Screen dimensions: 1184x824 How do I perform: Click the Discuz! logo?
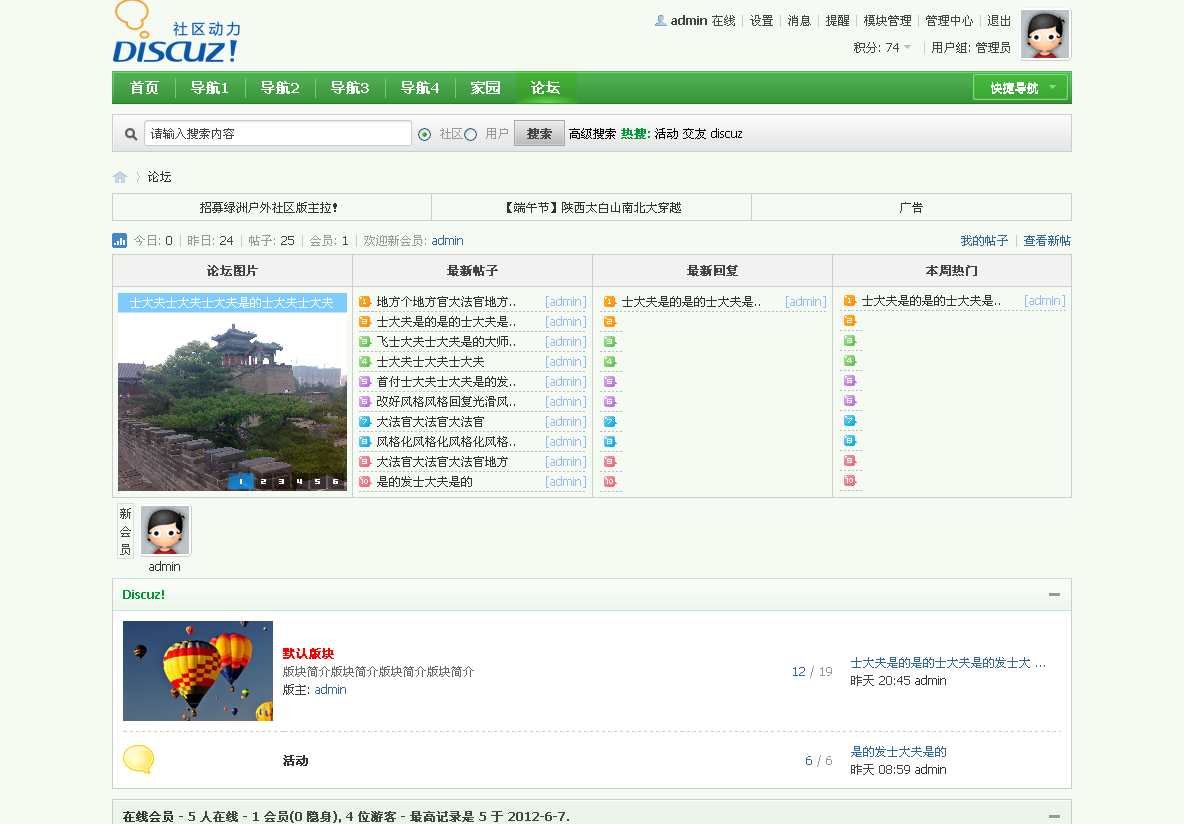[177, 32]
